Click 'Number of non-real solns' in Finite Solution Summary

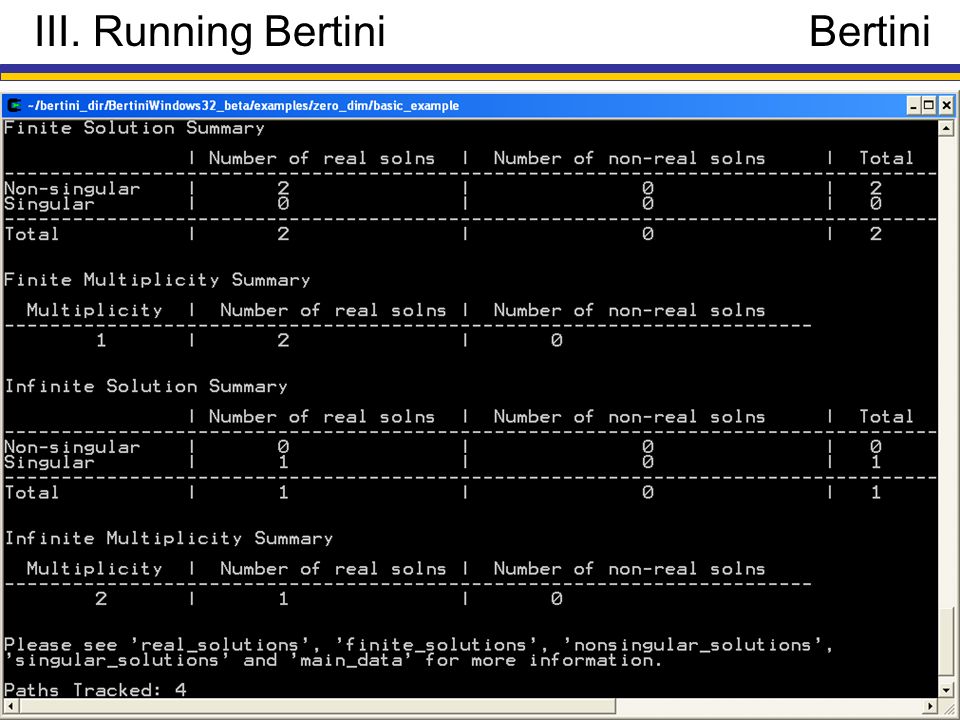[629, 159]
